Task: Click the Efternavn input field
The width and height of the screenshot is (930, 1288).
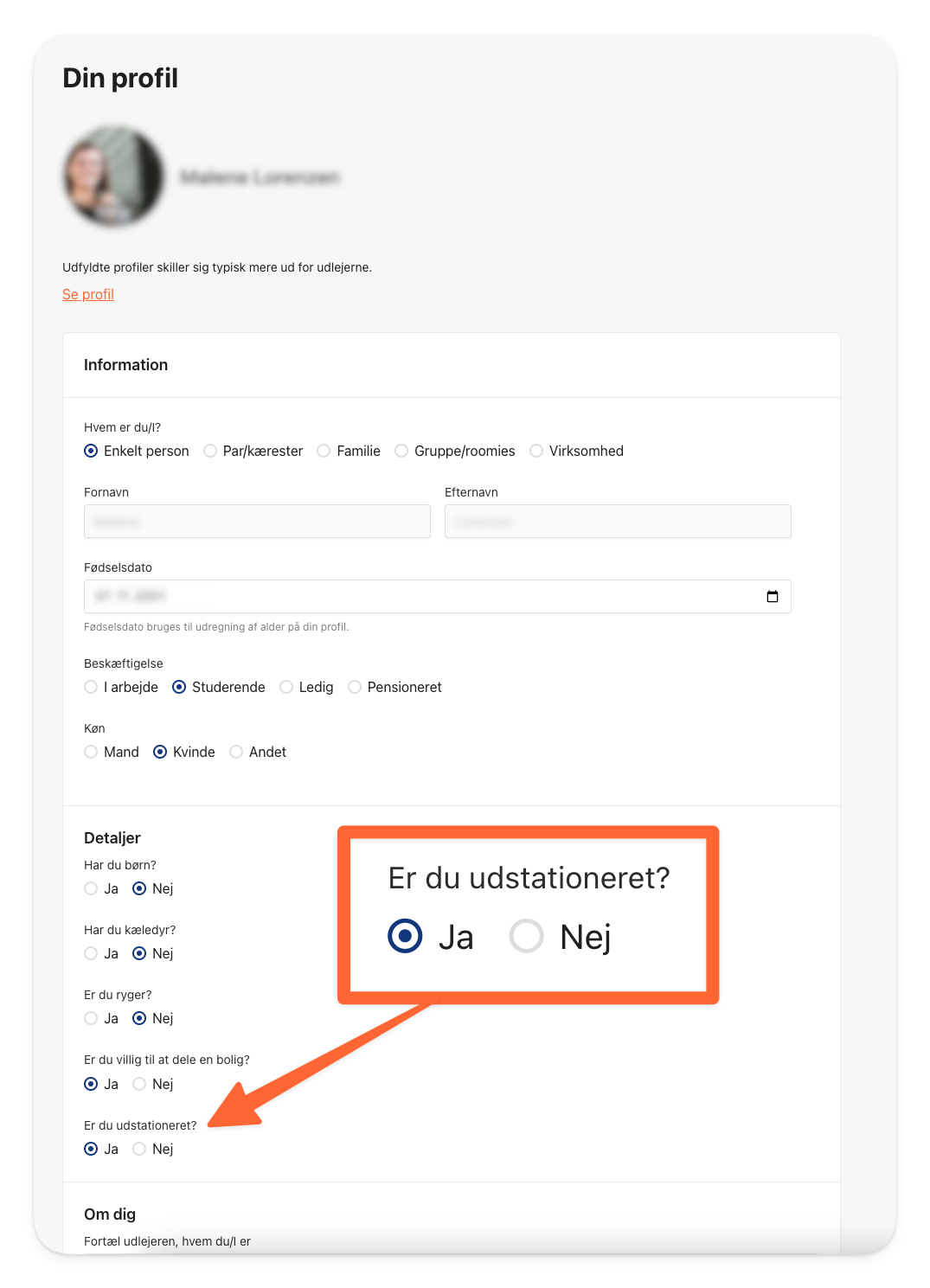Action: (x=618, y=522)
